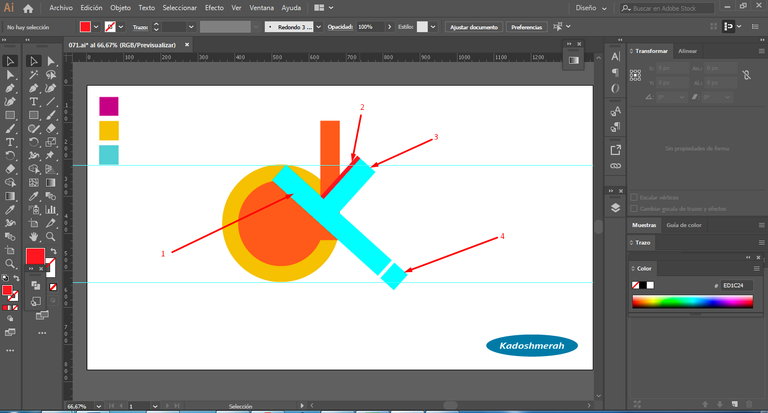
Task: Open the fill color dropdown in control bar
Action: pos(96,27)
